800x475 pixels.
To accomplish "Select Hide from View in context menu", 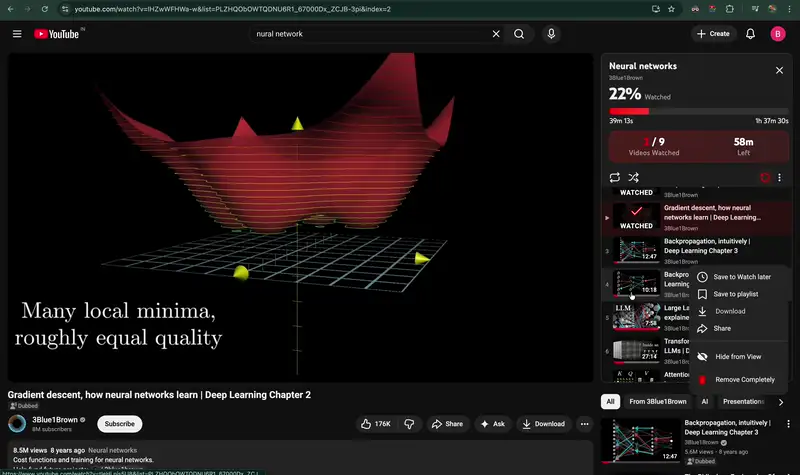I will [738, 356].
